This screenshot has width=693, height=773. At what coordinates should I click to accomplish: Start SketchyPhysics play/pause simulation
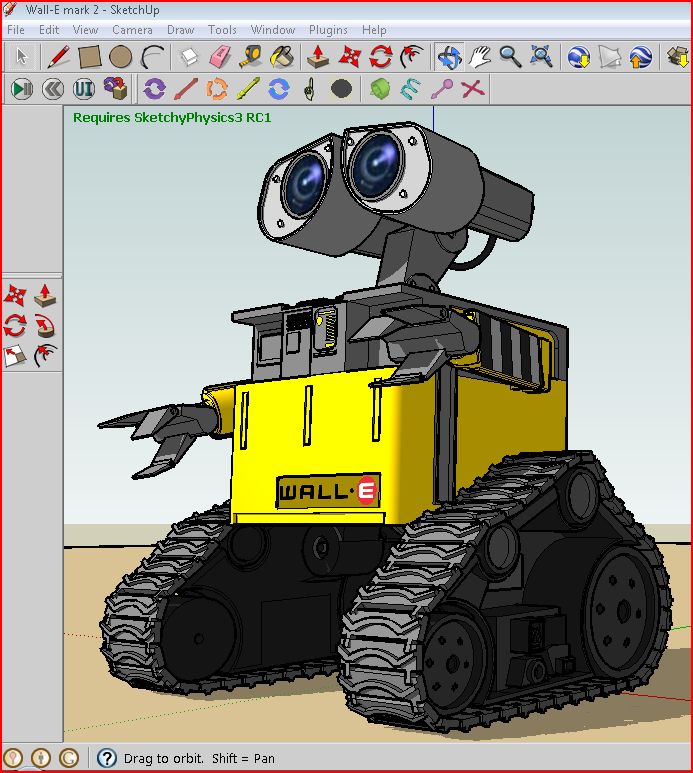(22, 89)
